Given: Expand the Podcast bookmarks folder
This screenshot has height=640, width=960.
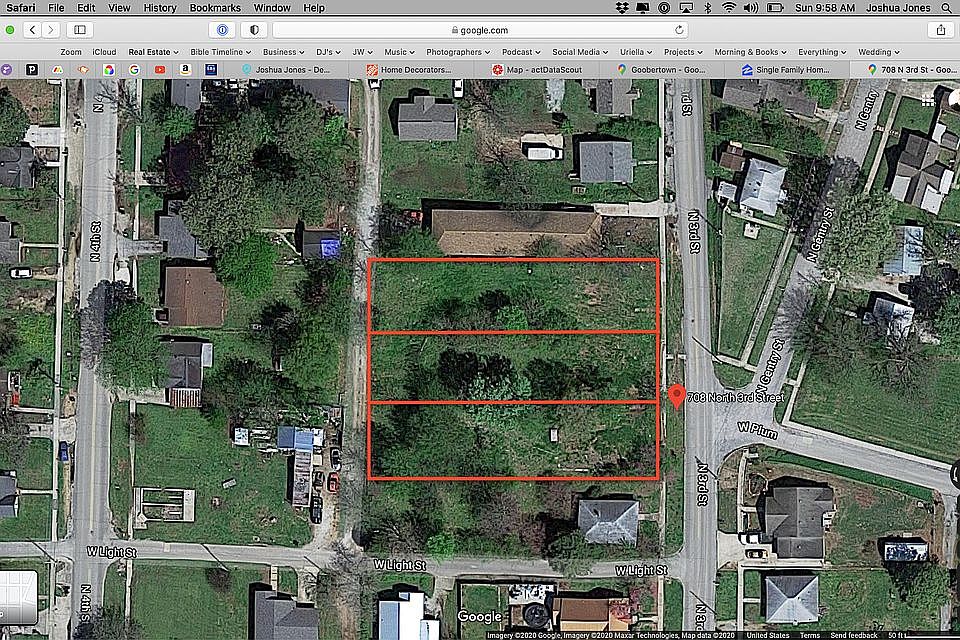Looking at the screenshot, I should click(521, 52).
